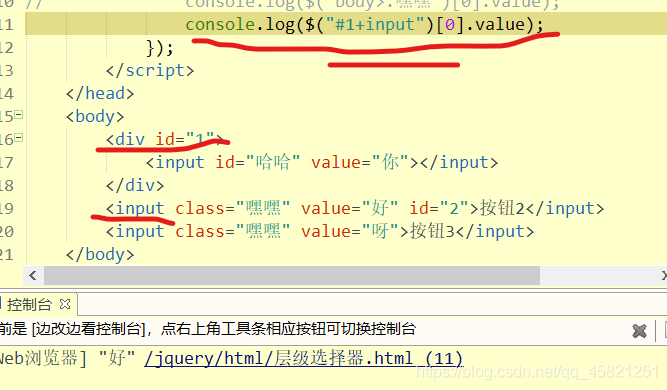The width and height of the screenshot is (667, 390).
Task: Collapse the body tag fold marker on line 15
Action: point(19,115)
